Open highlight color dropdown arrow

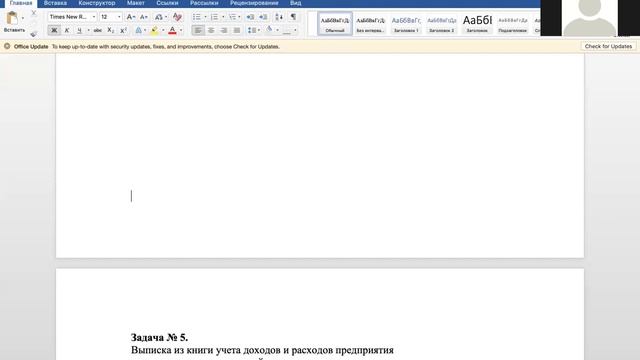tap(163, 30)
